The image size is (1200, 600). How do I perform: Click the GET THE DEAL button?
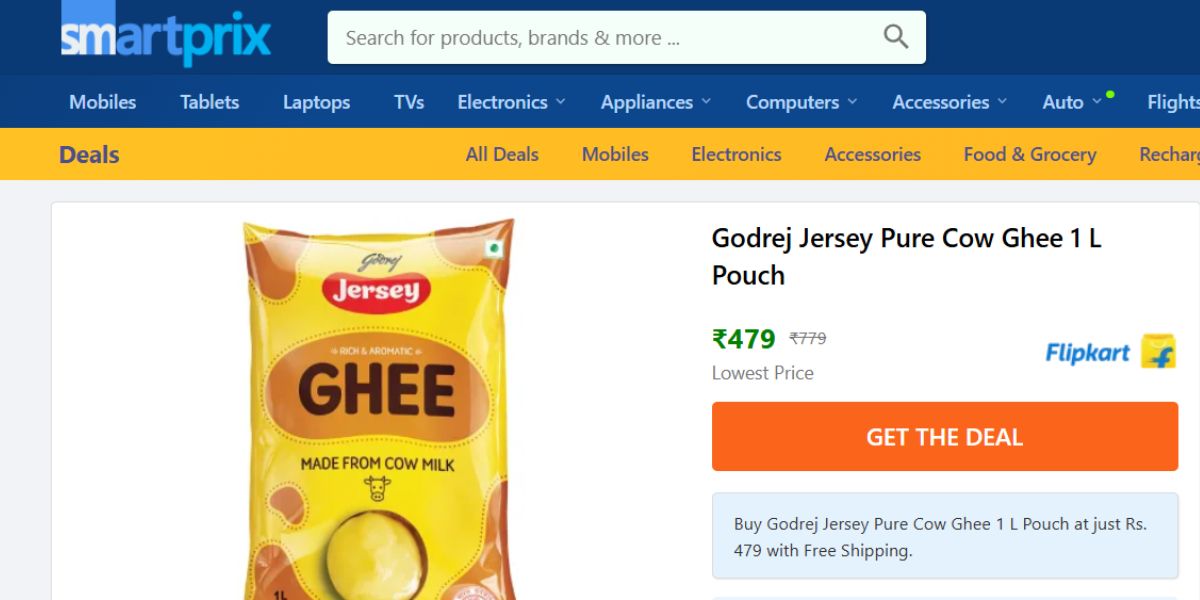tap(945, 436)
